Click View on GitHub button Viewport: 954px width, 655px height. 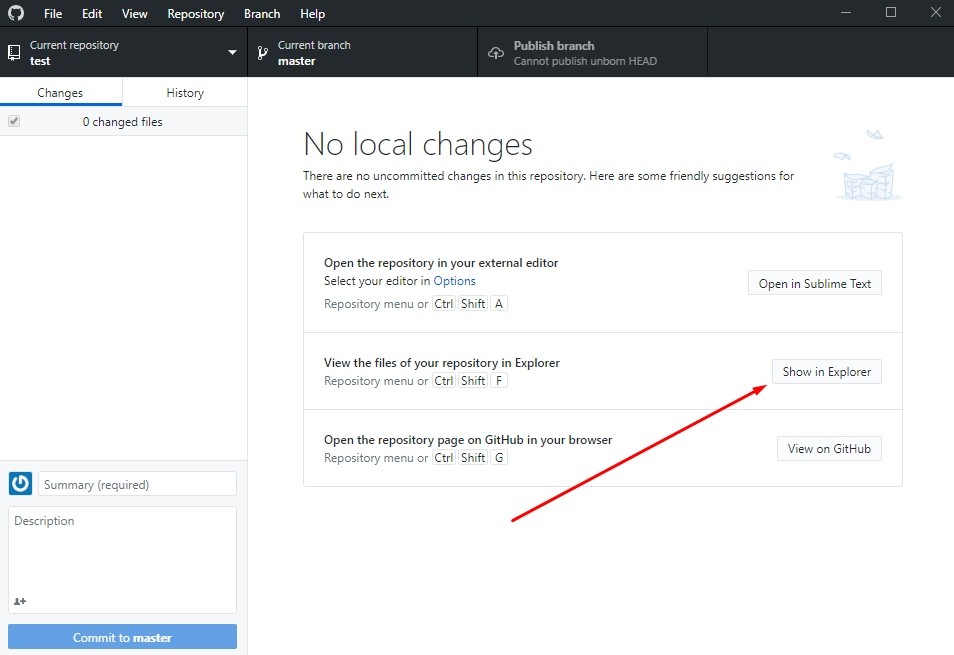click(x=829, y=449)
